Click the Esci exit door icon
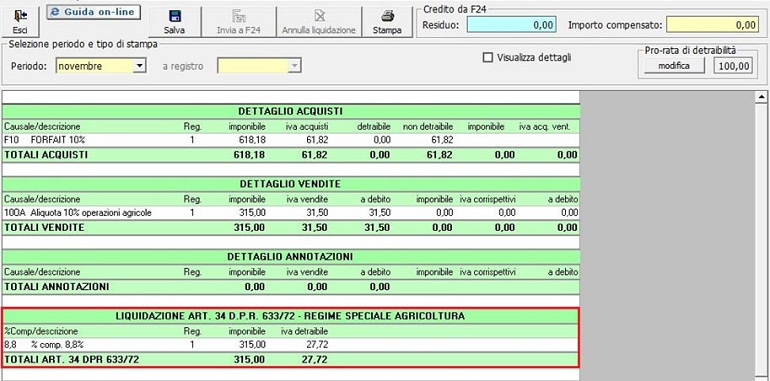This screenshot has width=770, height=381. click(x=20, y=16)
